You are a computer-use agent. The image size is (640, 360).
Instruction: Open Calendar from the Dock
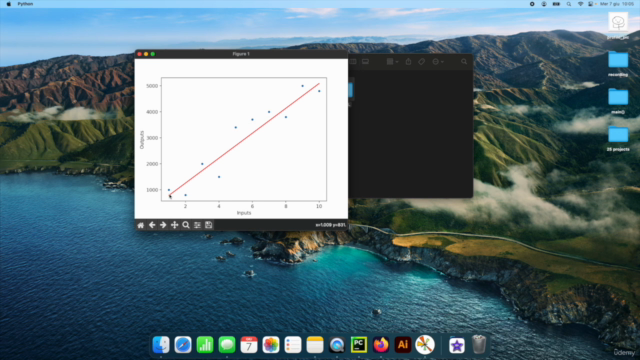[249, 345]
